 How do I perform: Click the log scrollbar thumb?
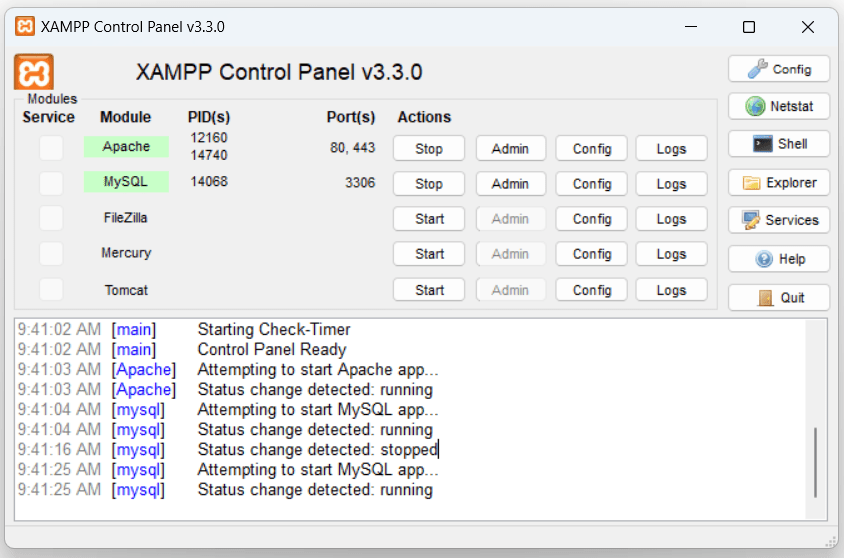click(815, 462)
